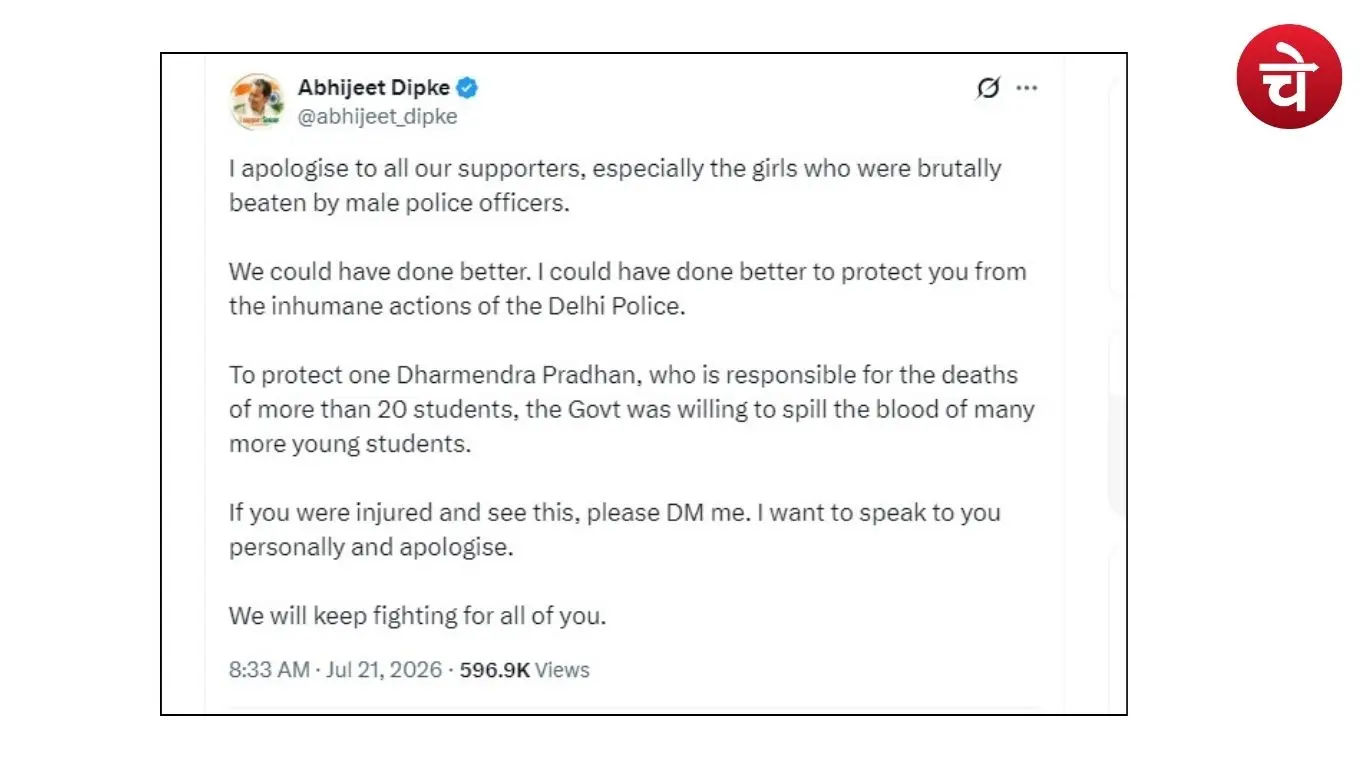Click the Grok slash icon

point(987,88)
